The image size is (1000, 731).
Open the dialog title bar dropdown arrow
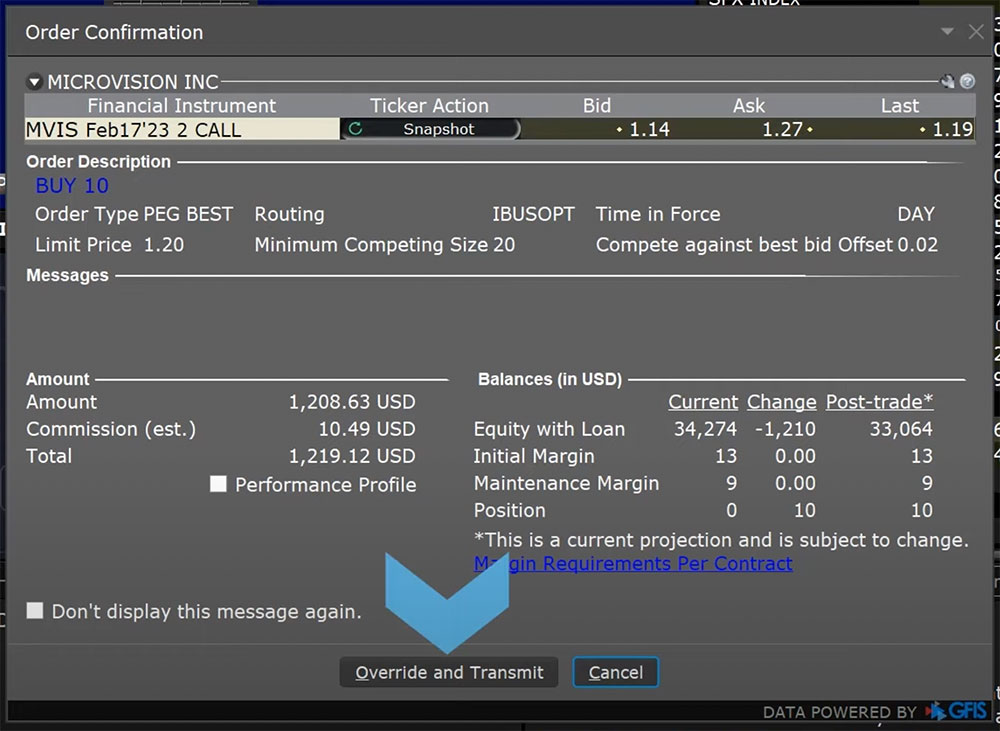947,32
